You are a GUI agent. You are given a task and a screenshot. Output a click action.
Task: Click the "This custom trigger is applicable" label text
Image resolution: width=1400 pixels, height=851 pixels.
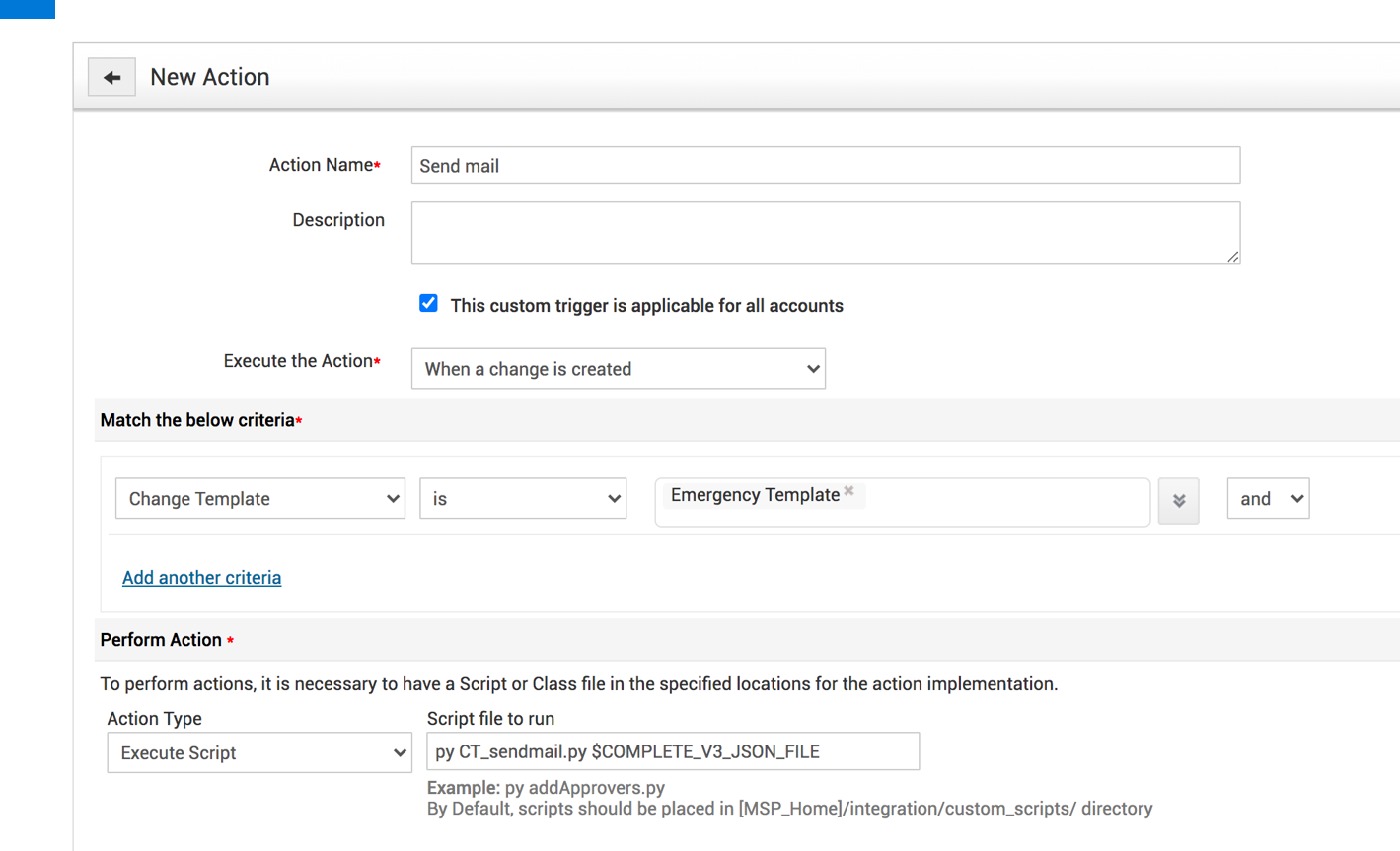pos(646,306)
